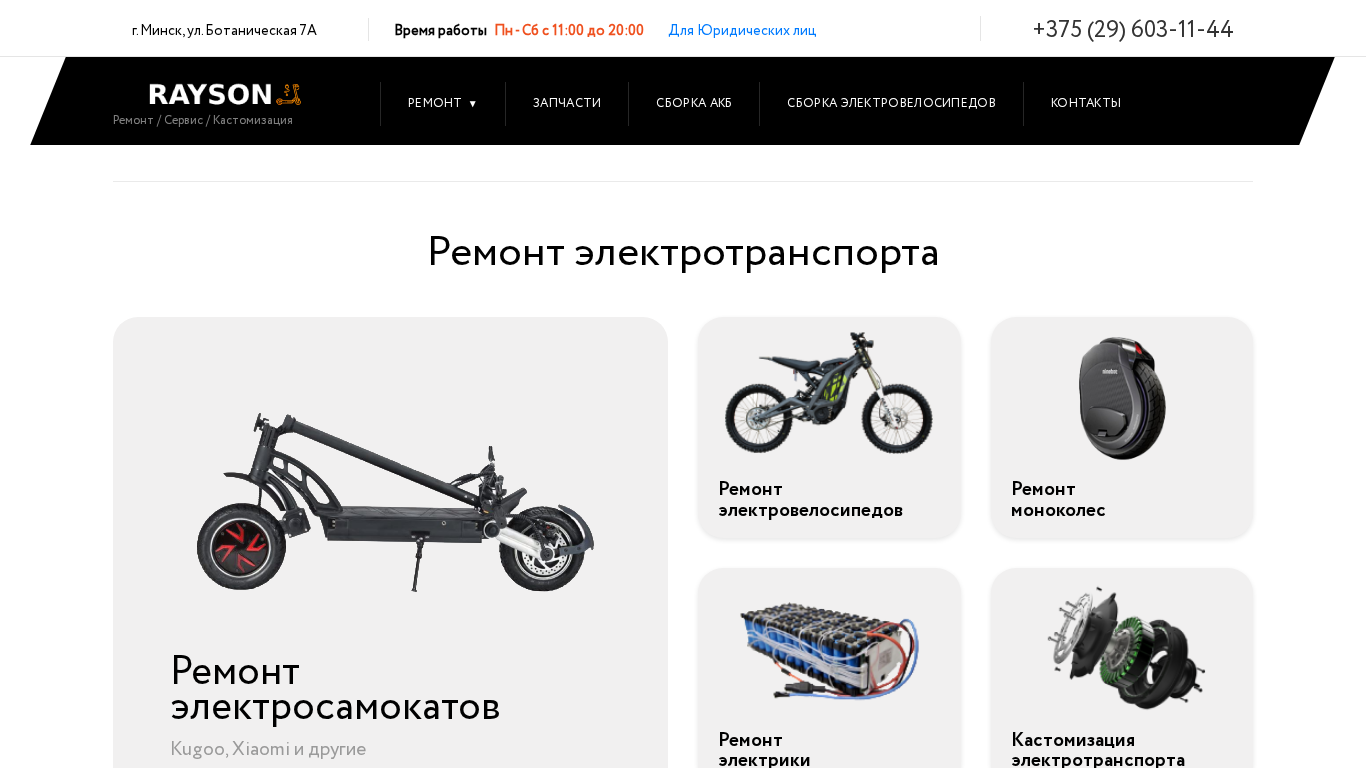
Task: Click the address г. Минск, ул. Ботаническая 7А
Action: click(x=224, y=30)
